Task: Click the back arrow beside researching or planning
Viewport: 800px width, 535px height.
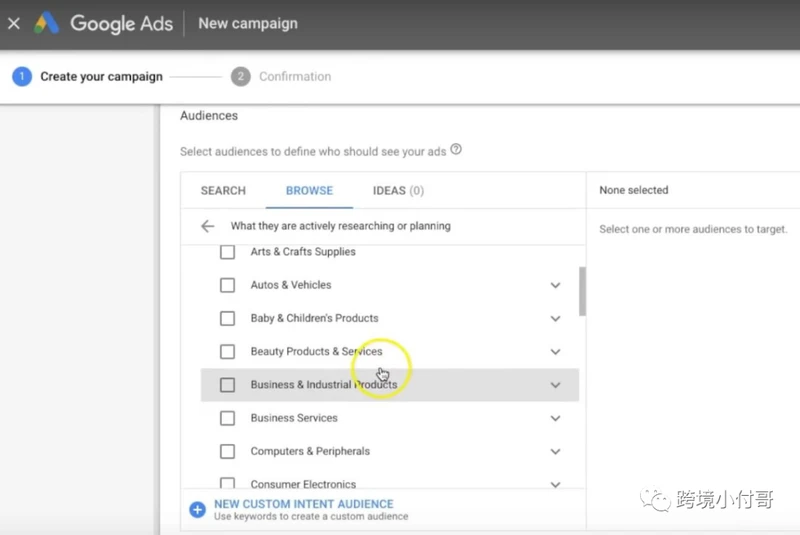Action: [x=207, y=226]
